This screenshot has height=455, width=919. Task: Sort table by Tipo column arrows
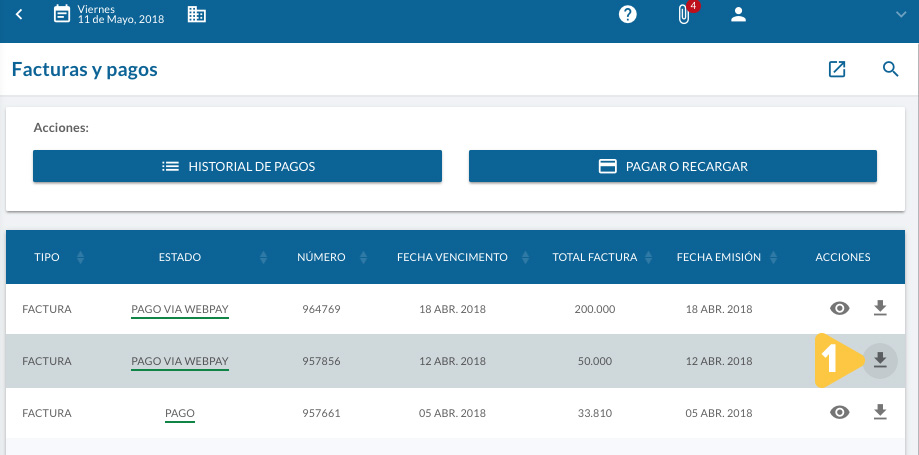point(80,257)
